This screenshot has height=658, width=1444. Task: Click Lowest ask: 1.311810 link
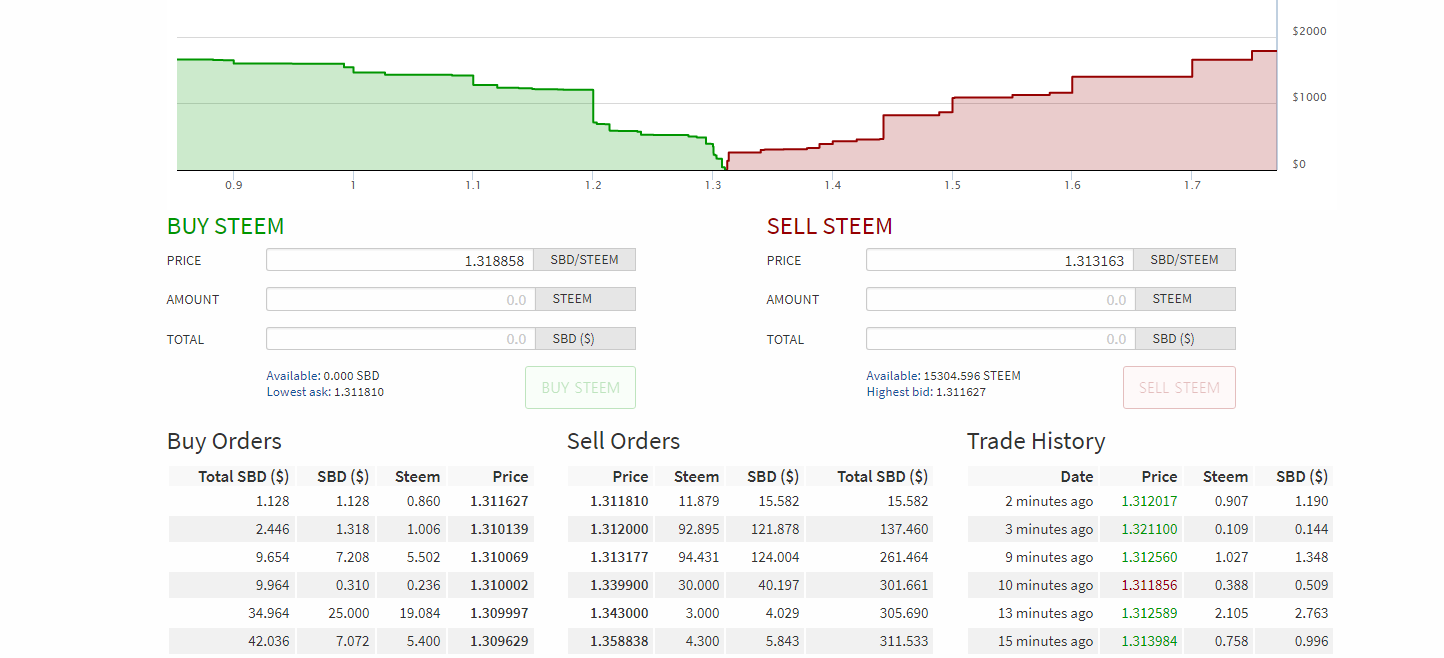click(x=325, y=392)
